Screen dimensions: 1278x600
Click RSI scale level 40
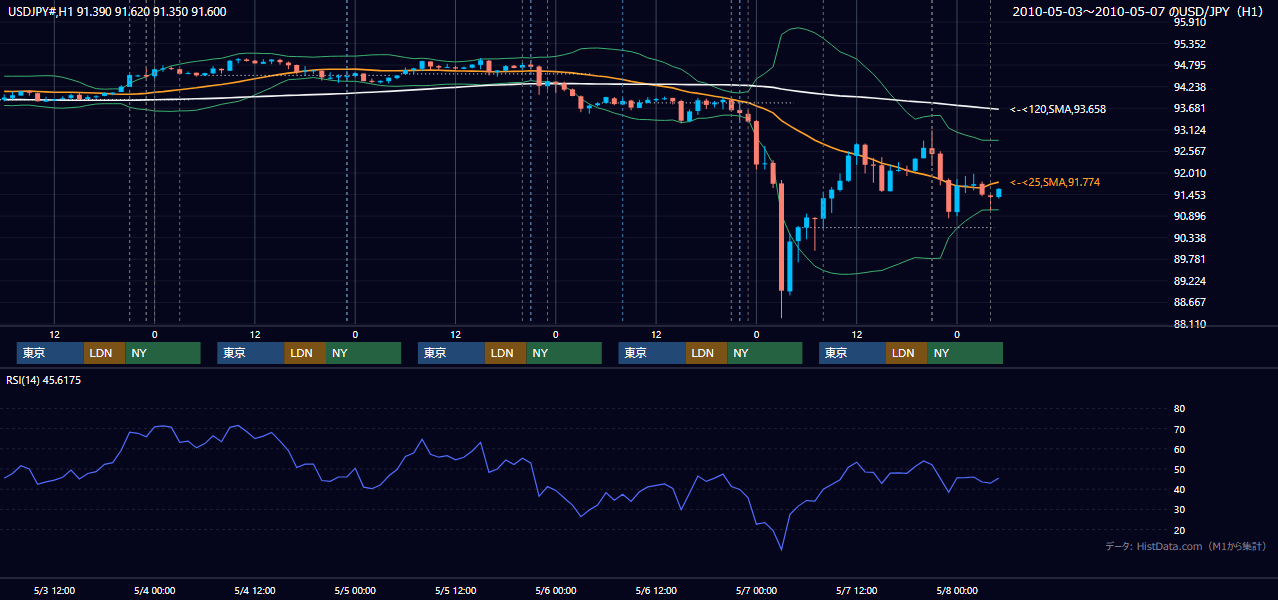[x=1180, y=490]
